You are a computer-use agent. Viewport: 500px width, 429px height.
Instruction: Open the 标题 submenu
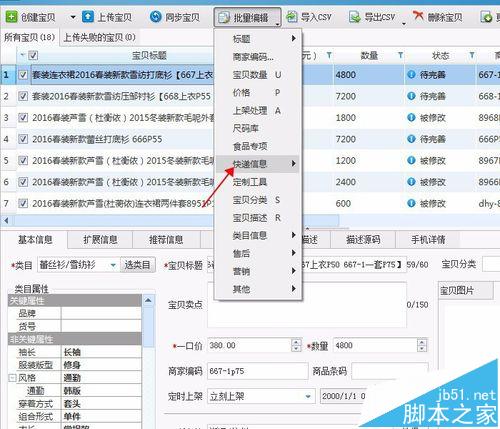tap(258, 39)
